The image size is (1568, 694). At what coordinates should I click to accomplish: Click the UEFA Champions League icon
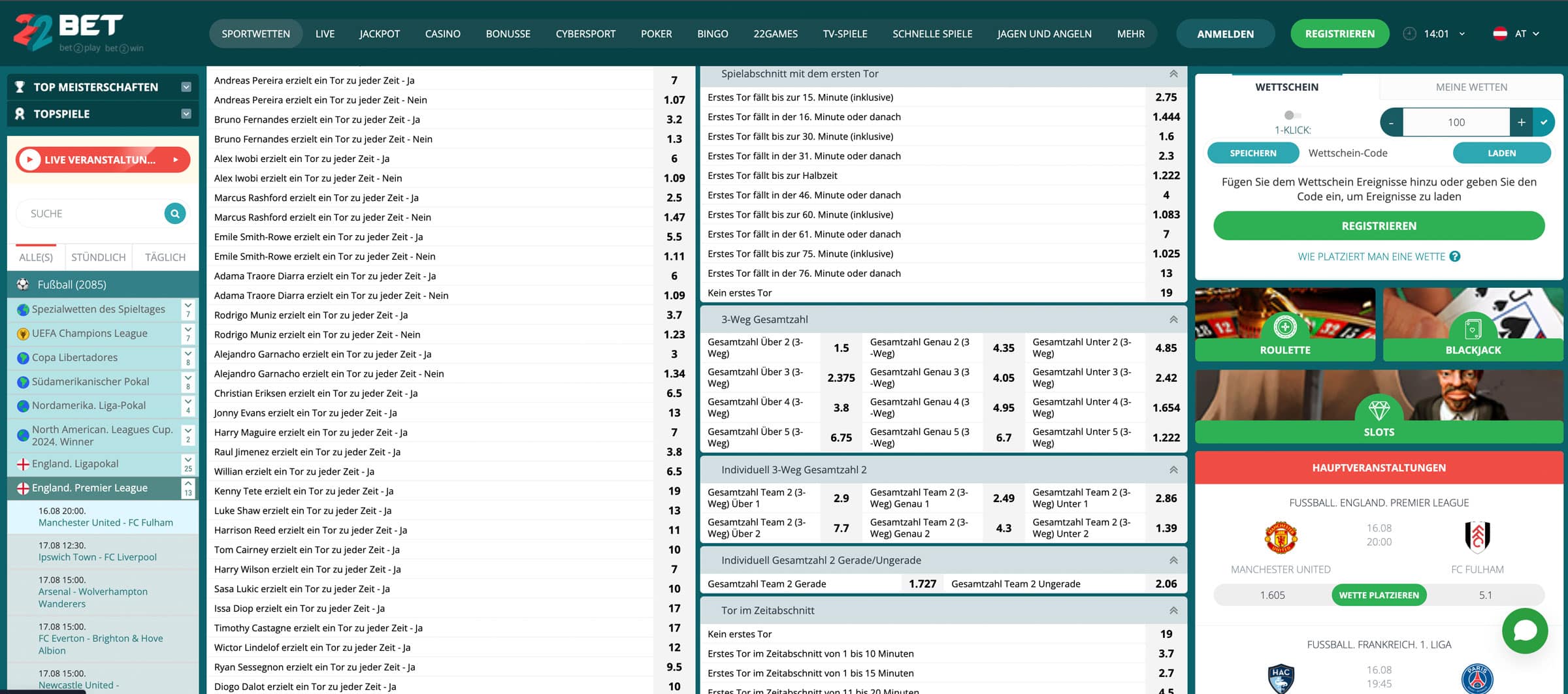click(23, 334)
